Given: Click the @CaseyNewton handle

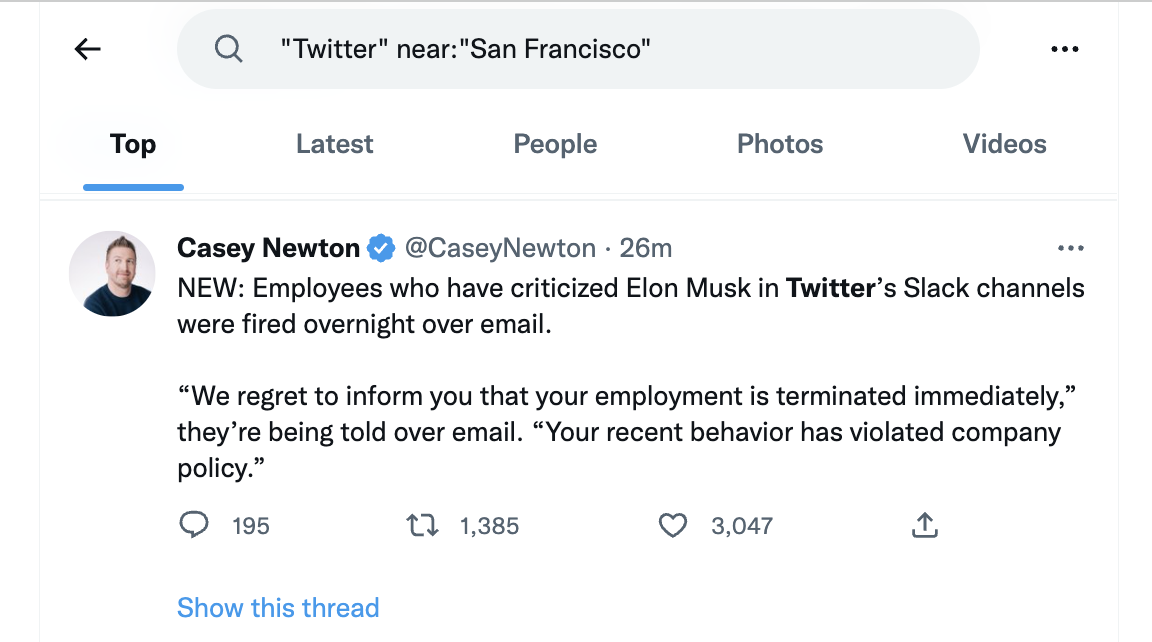Looking at the screenshot, I should pos(499,248).
